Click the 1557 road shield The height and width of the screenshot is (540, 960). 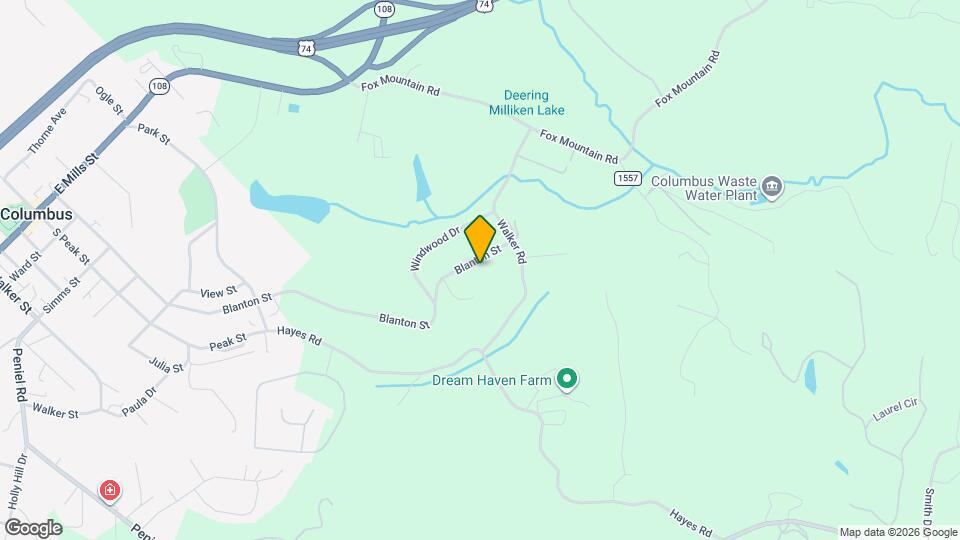(628, 178)
